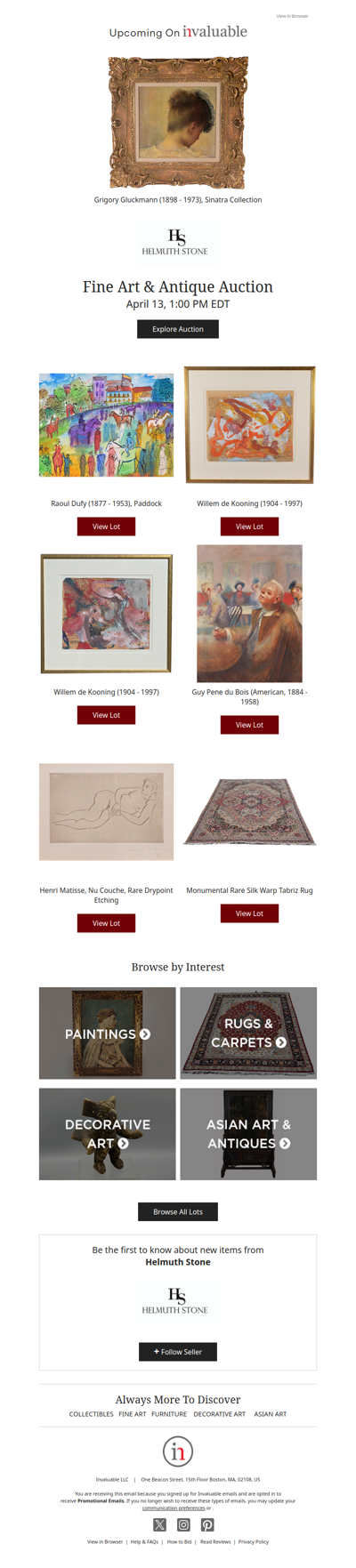Viewport: 356px width, 1568px height.
Task: Open the Paintings category tile
Action: point(108,1033)
